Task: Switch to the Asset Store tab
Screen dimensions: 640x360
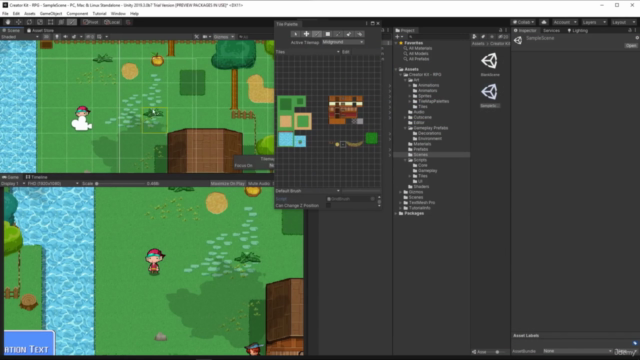Action: [x=40, y=31]
